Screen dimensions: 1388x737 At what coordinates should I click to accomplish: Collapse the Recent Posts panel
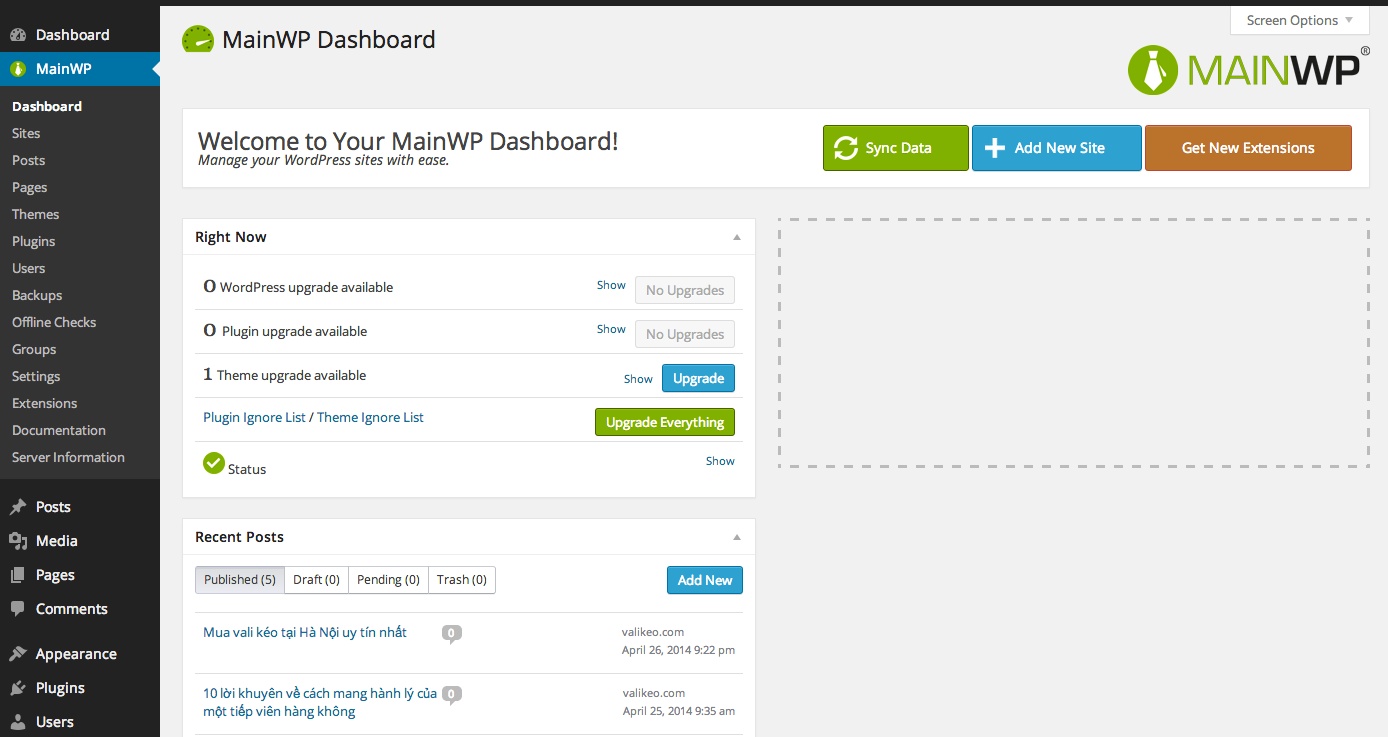pos(737,538)
